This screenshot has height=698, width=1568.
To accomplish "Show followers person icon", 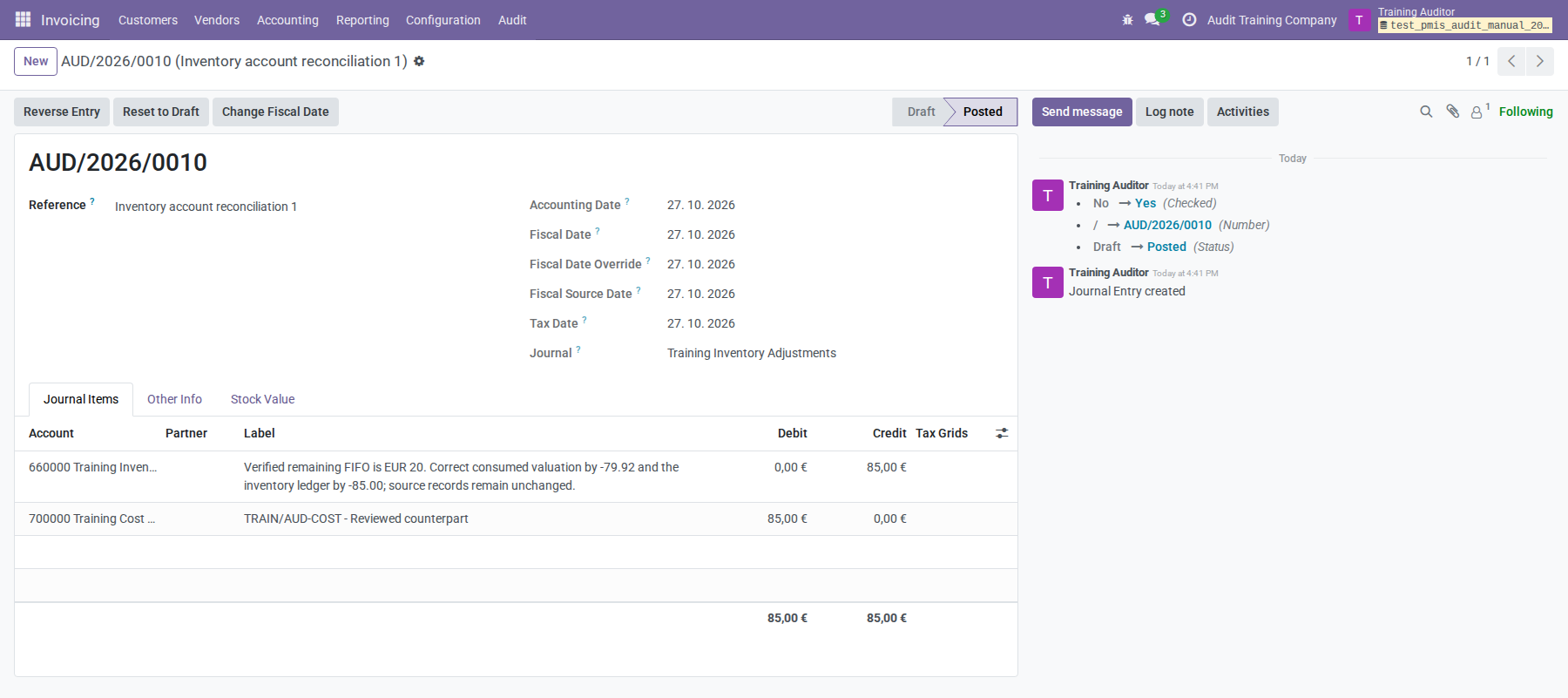I will [x=1480, y=111].
